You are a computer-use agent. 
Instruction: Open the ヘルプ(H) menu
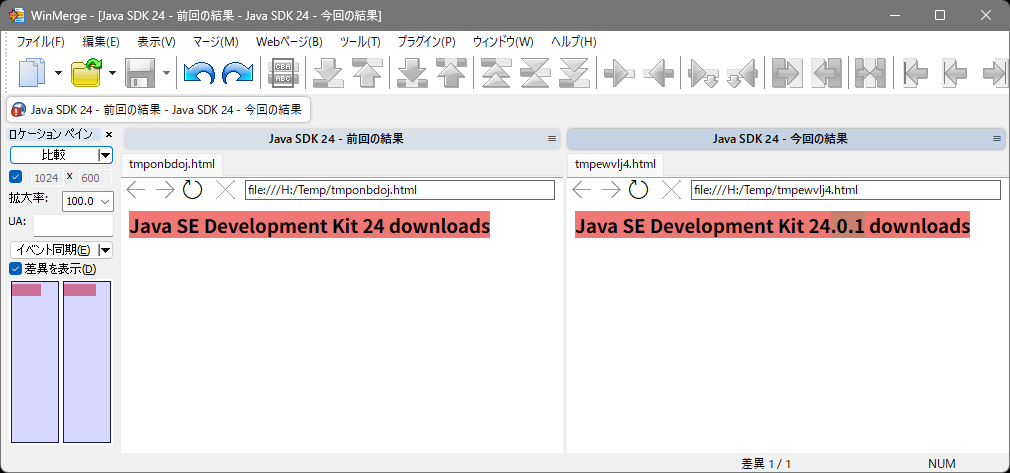tap(574, 42)
